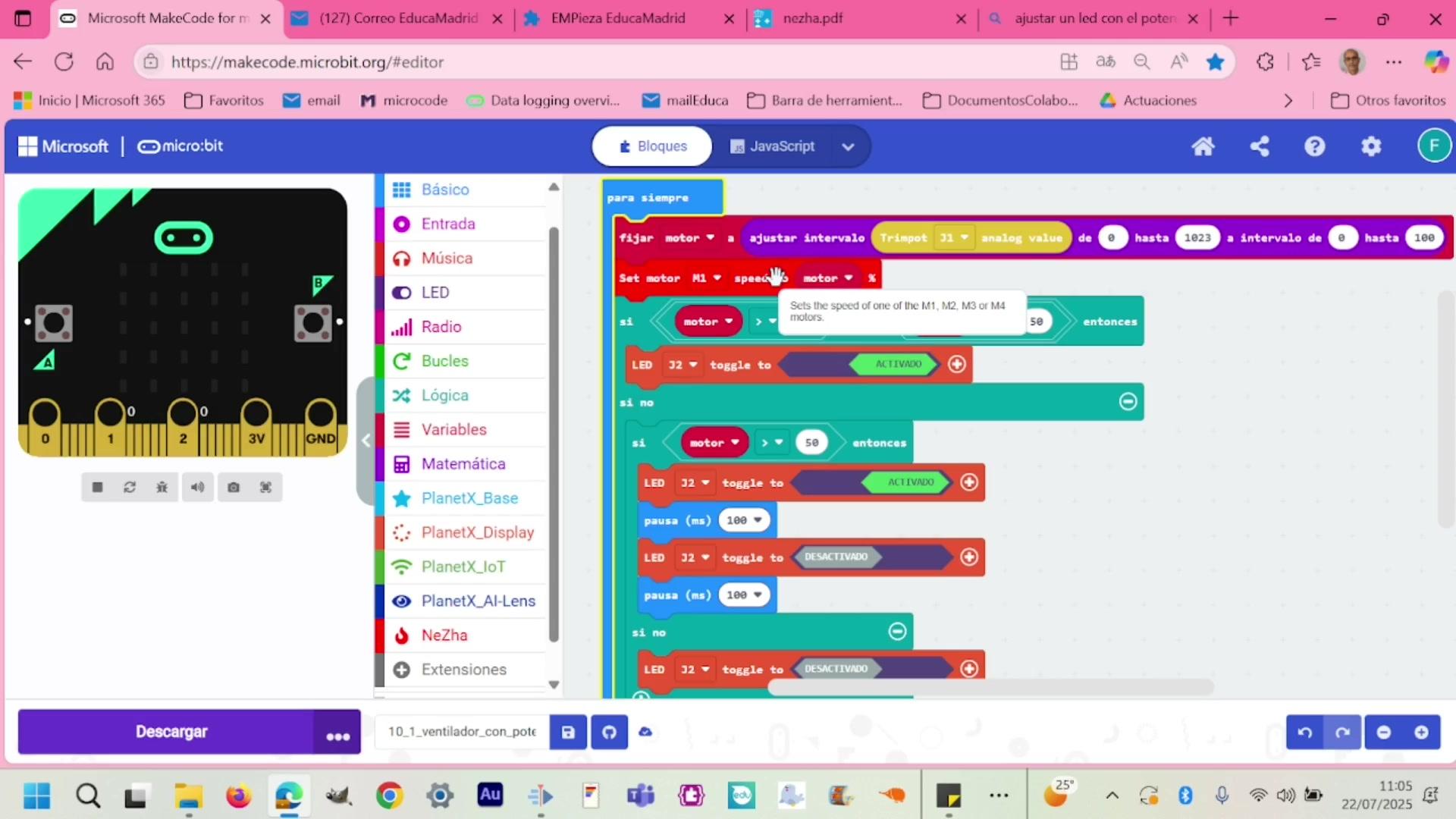The height and width of the screenshot is (819, 1456).
Task: Switch to the JavaScript editor tab
Action: click(x=773, y=146)
